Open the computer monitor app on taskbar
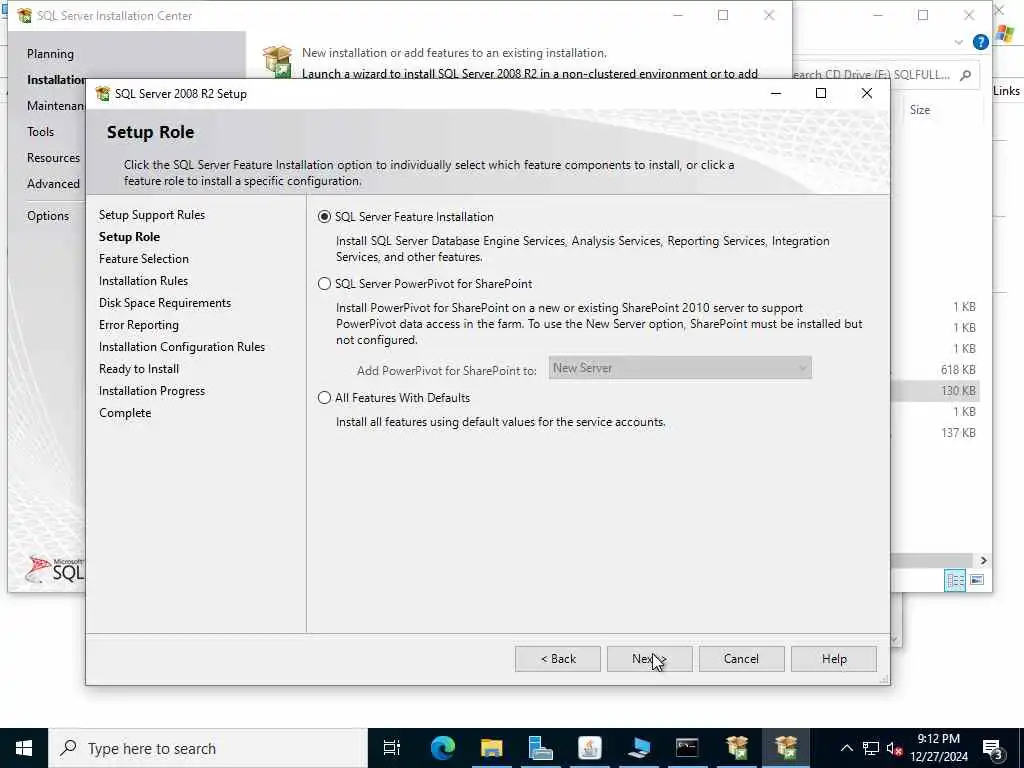 (638, 748)
